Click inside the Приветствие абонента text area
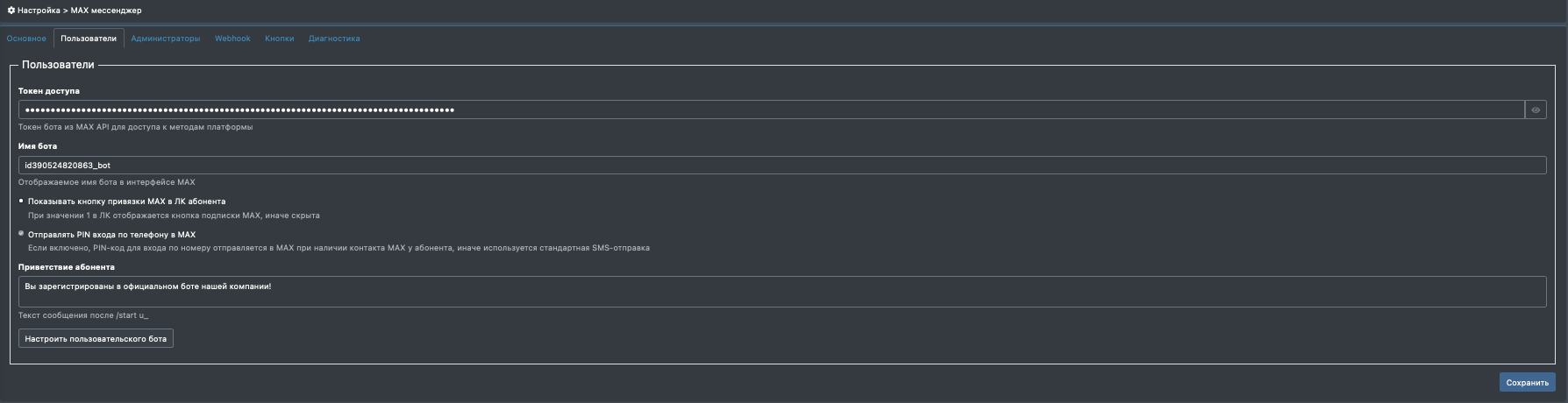1568x403 pixels. coord(780,293)
